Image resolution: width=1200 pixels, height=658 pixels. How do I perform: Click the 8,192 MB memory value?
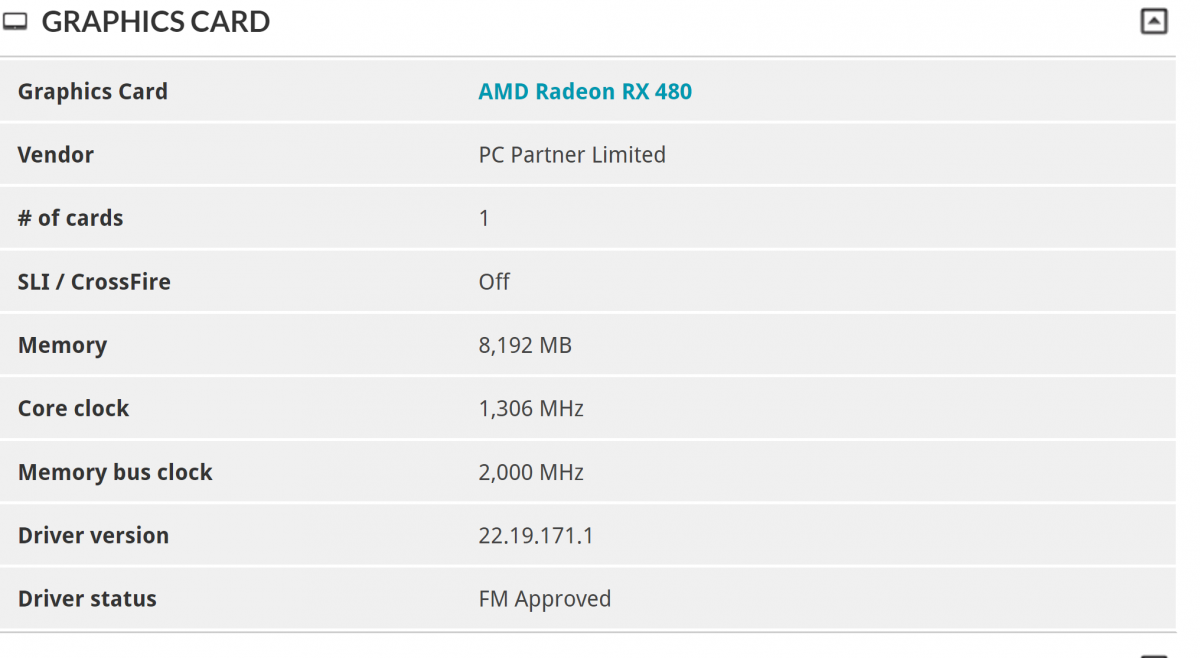coord(525,345)
